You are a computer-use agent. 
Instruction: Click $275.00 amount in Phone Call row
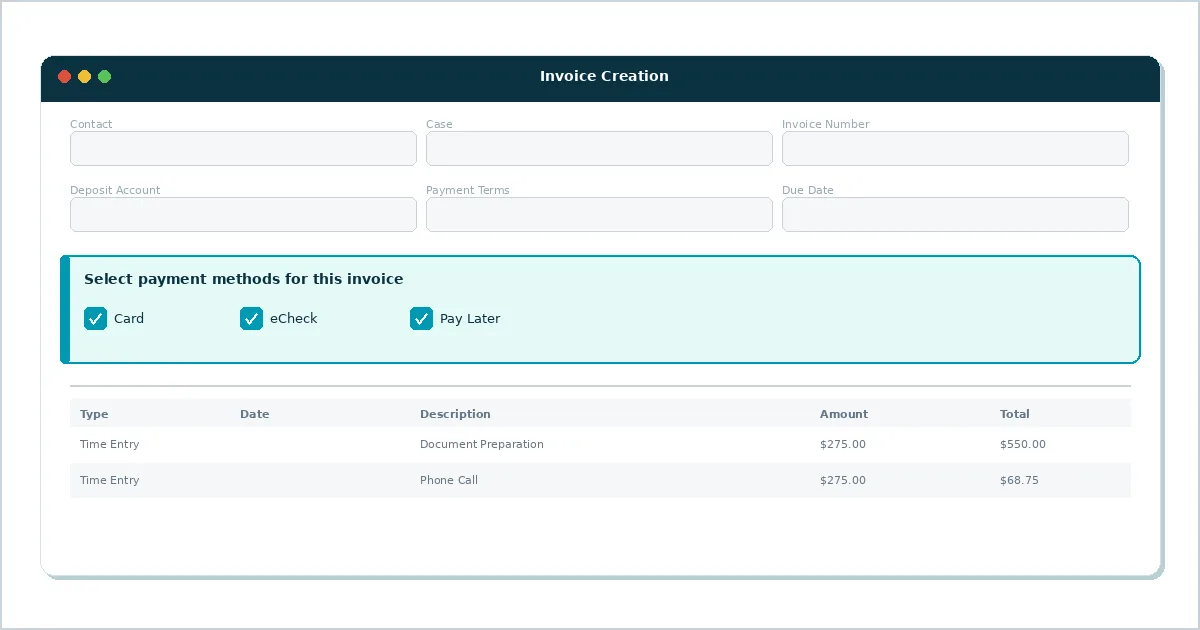(x=843, y=481)
